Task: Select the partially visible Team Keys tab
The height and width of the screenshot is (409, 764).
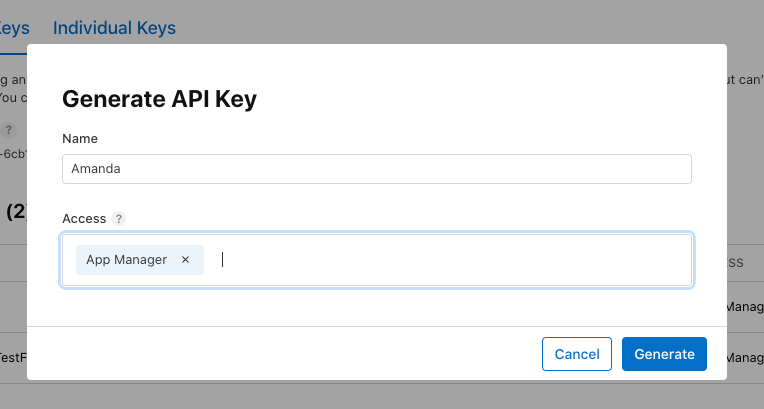Action: click(x=14, y=28)
